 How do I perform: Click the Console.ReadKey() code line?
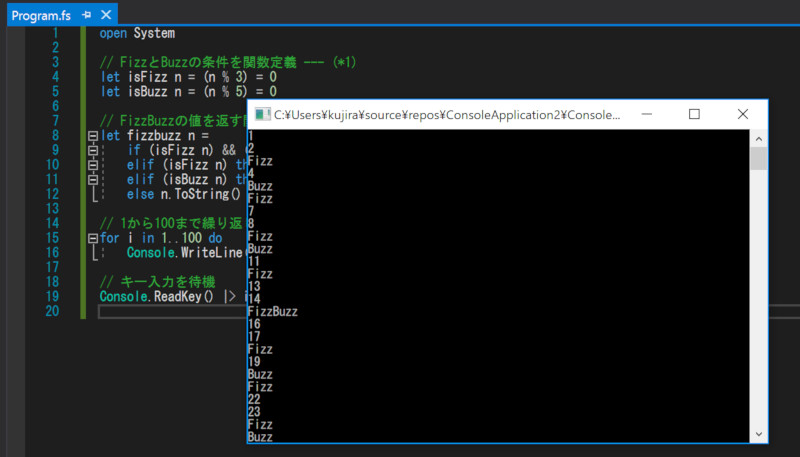(160, 297)
